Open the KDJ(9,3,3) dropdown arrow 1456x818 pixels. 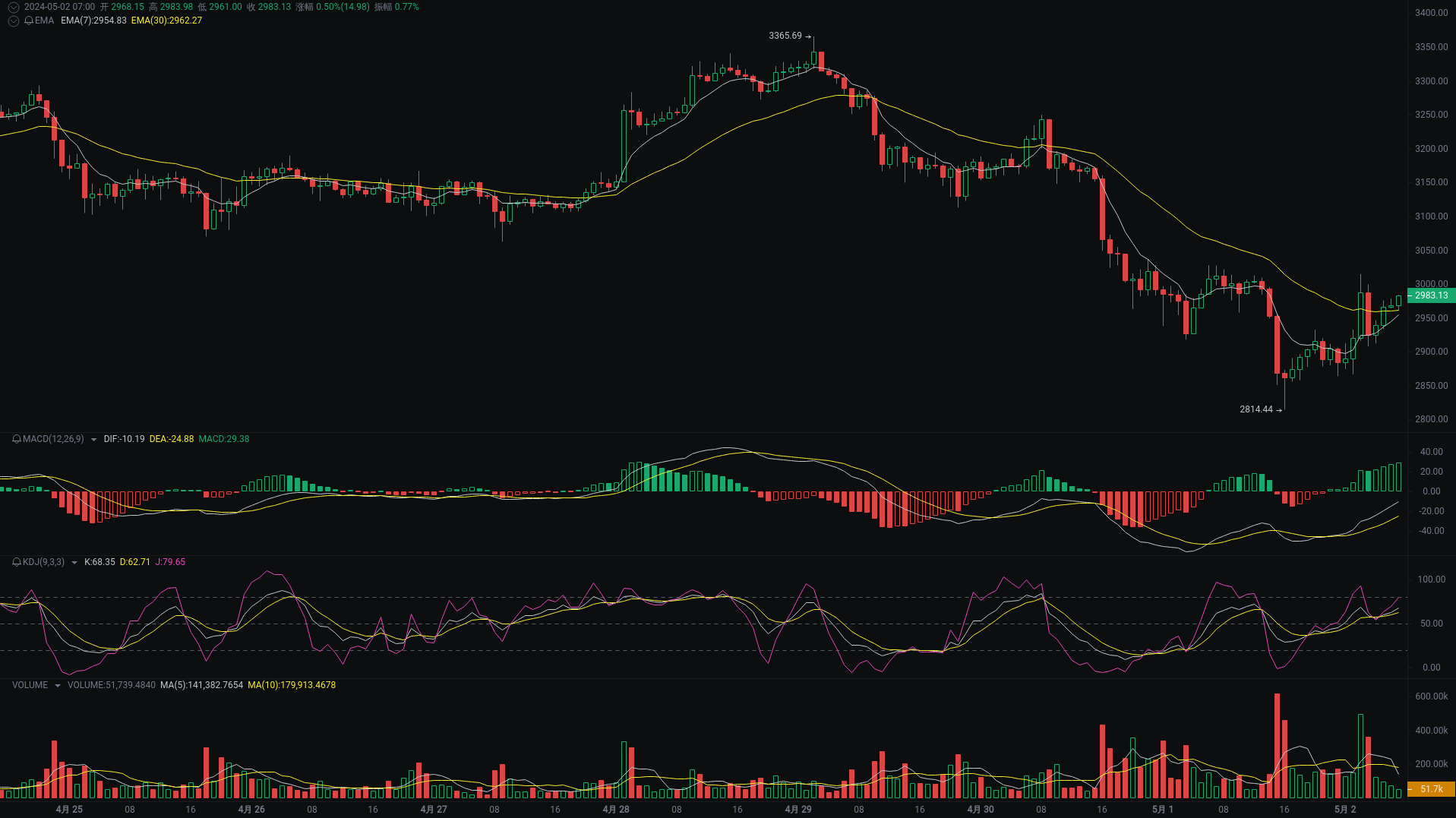[74, 562]
